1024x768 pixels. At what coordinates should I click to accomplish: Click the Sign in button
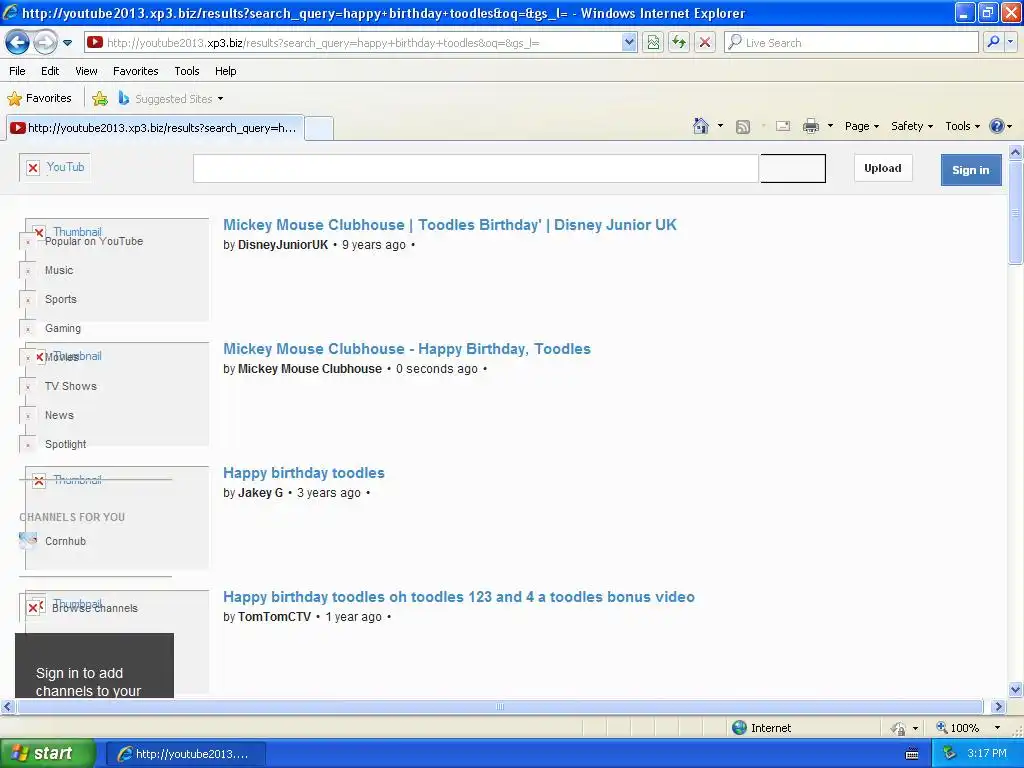tap(970, 170)
